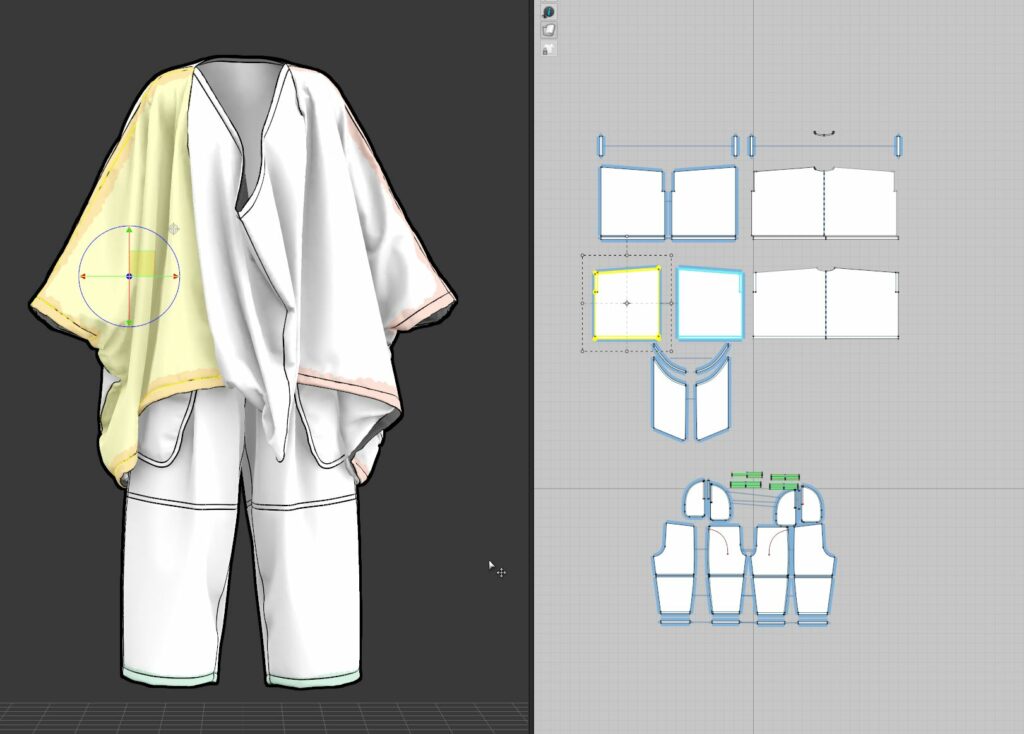Click the gizmo's right-pointing red arrow
Screen dimensions: 1024x734
pyautogui.click(x=175, y=277)
